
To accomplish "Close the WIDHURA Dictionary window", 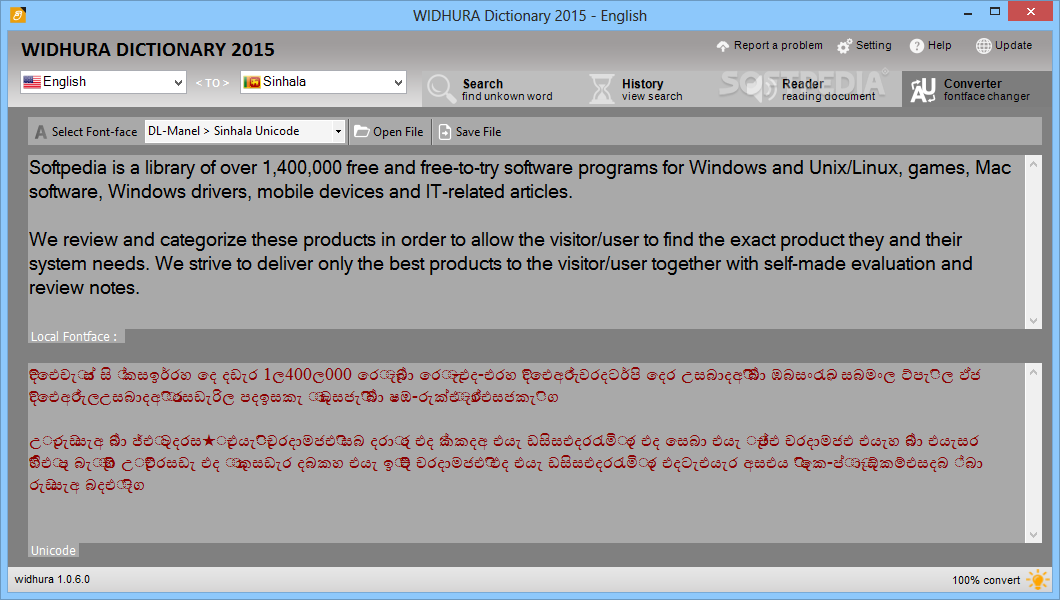I will (1031, 11).
